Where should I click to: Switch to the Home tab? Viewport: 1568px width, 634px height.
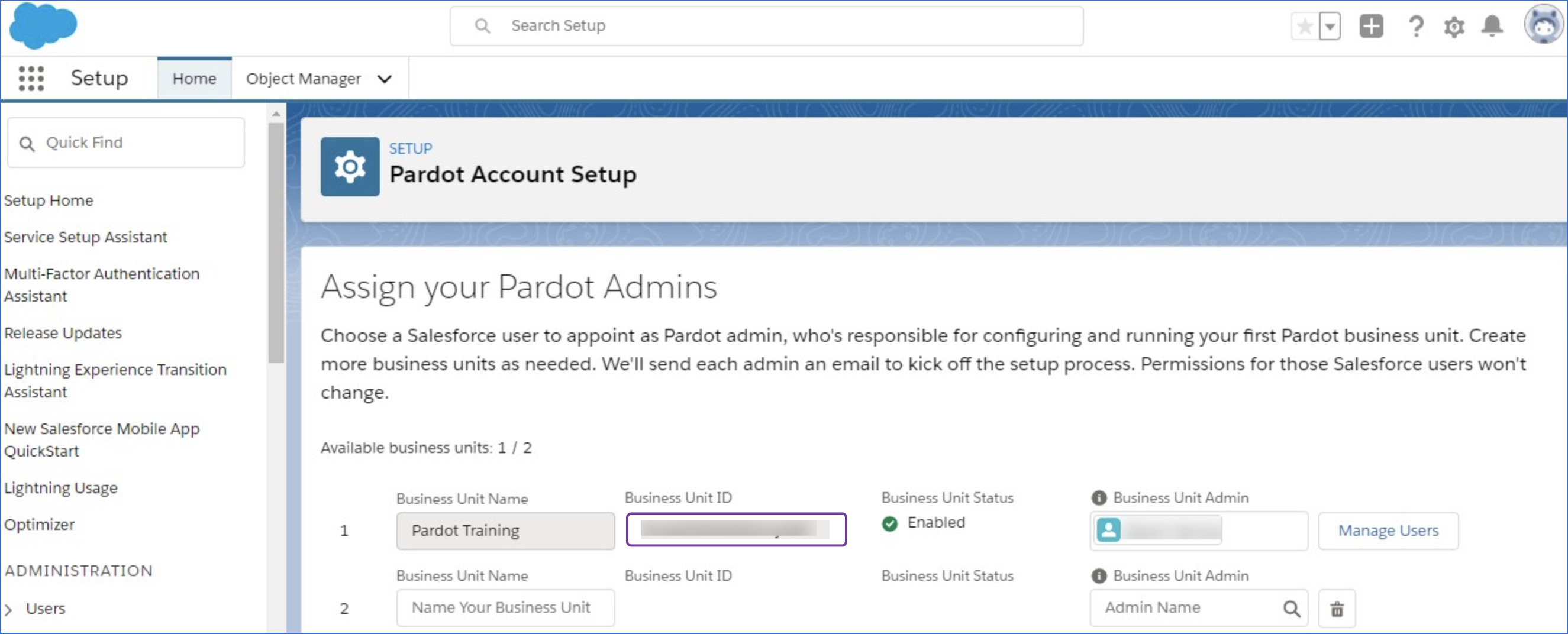(194, 79)
